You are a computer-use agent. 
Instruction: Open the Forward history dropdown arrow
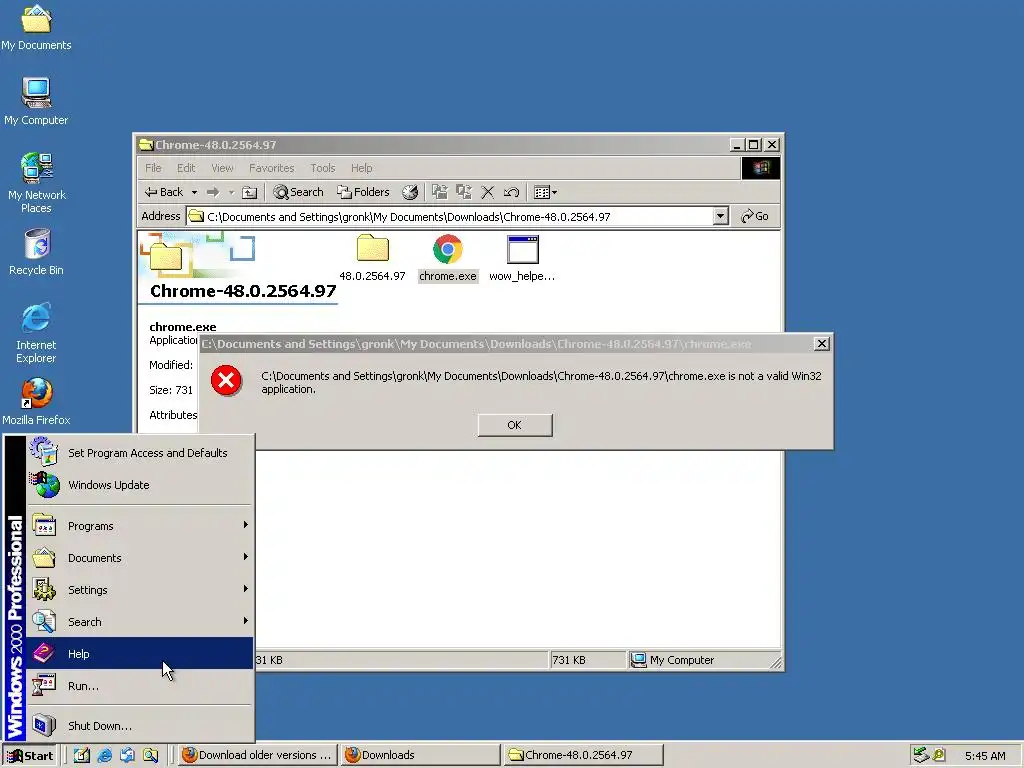click(231, 192)
